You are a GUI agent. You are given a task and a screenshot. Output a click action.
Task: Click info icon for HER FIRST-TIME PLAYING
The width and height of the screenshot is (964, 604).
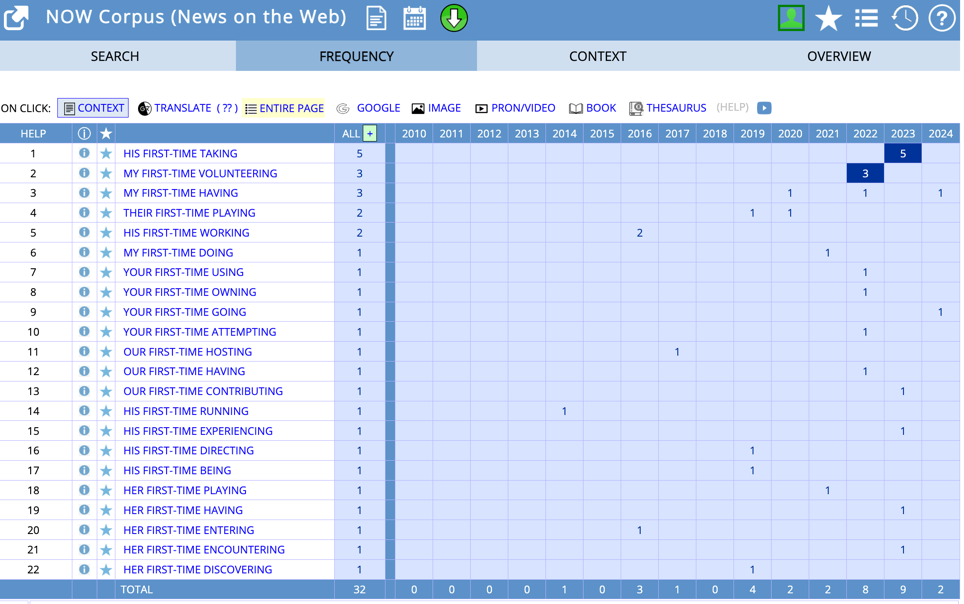[84, 490]
